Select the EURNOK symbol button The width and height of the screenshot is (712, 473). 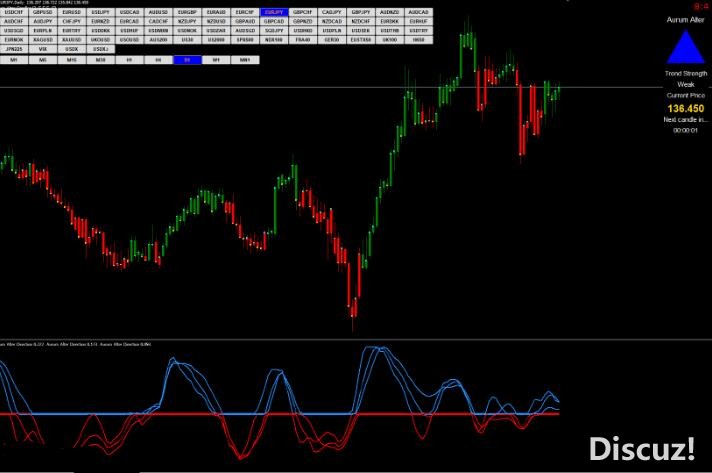pyautogui.click(x=14, y=40)
